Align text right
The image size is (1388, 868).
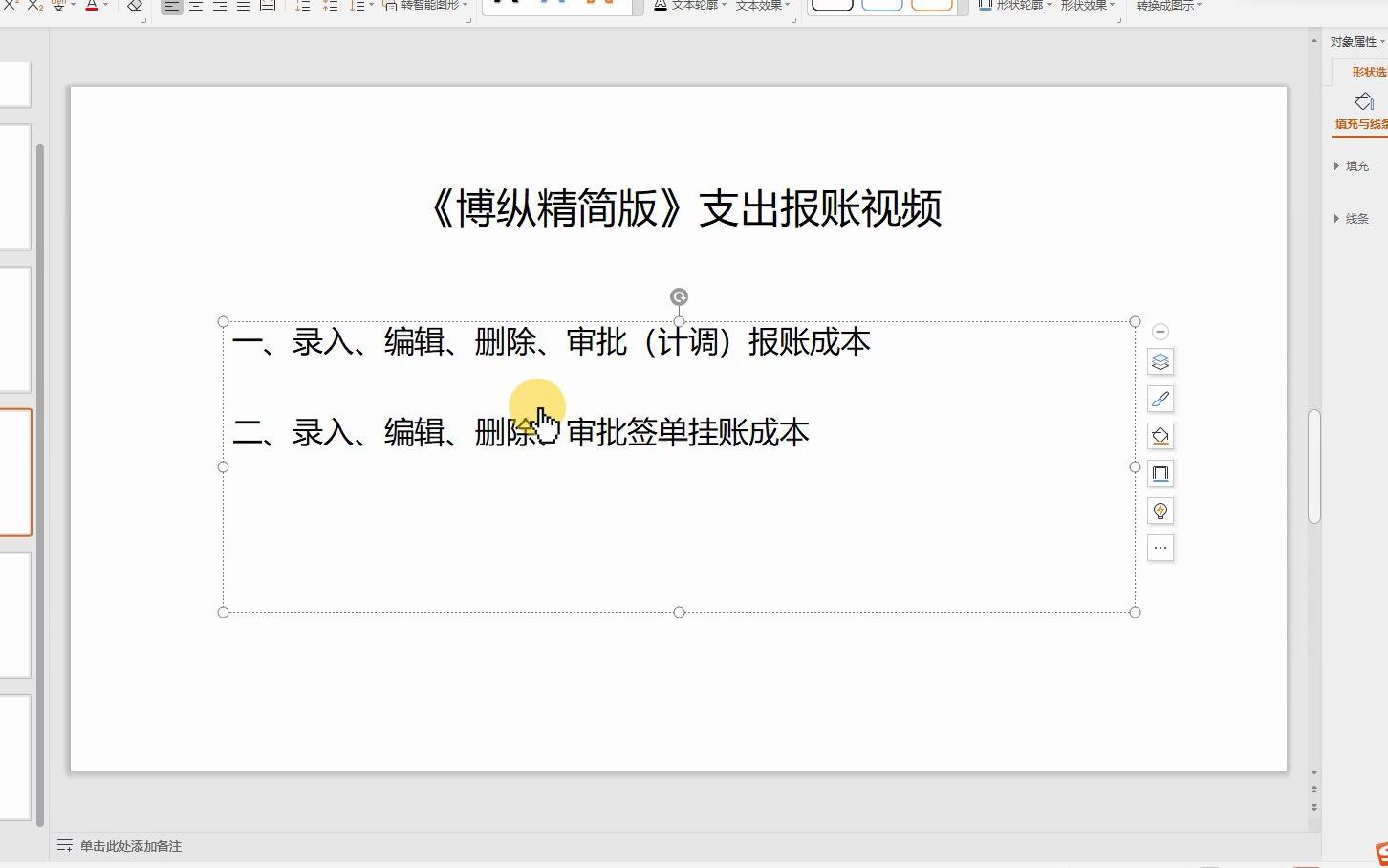pyautogui.click(x=219, y=5)
